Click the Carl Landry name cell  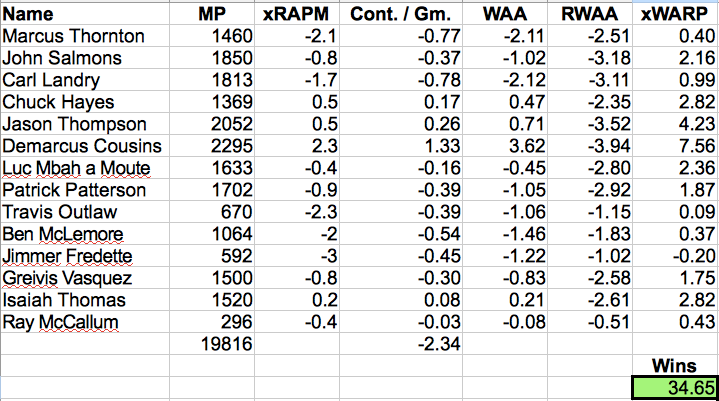tap(85, 80)
